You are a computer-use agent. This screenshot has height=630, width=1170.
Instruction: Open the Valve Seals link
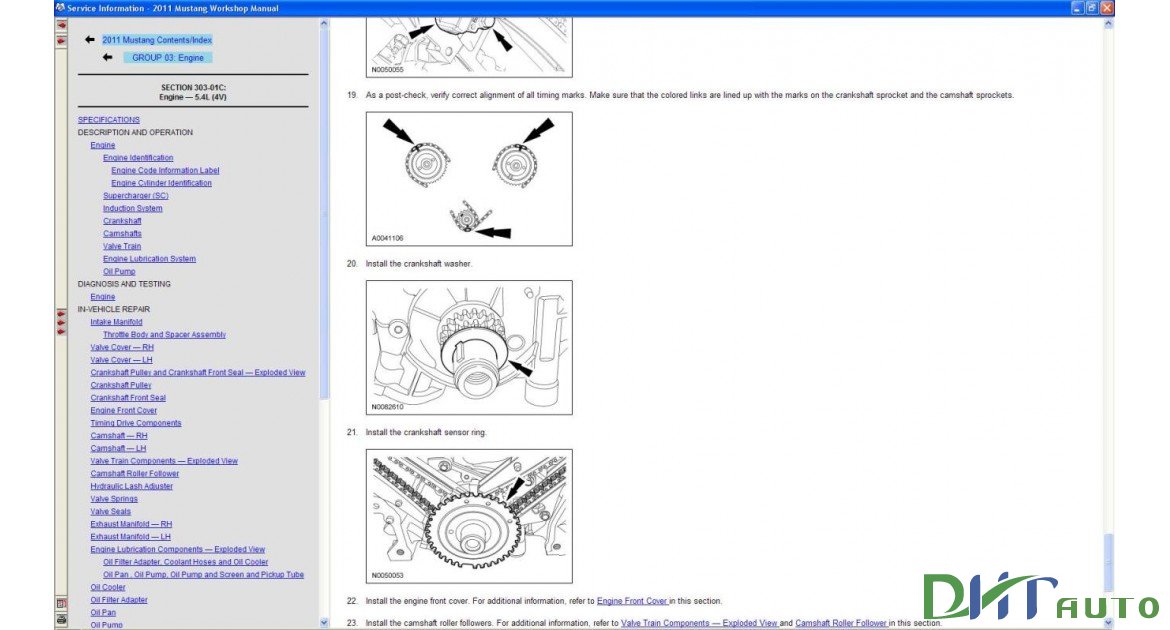pos(110,512)
